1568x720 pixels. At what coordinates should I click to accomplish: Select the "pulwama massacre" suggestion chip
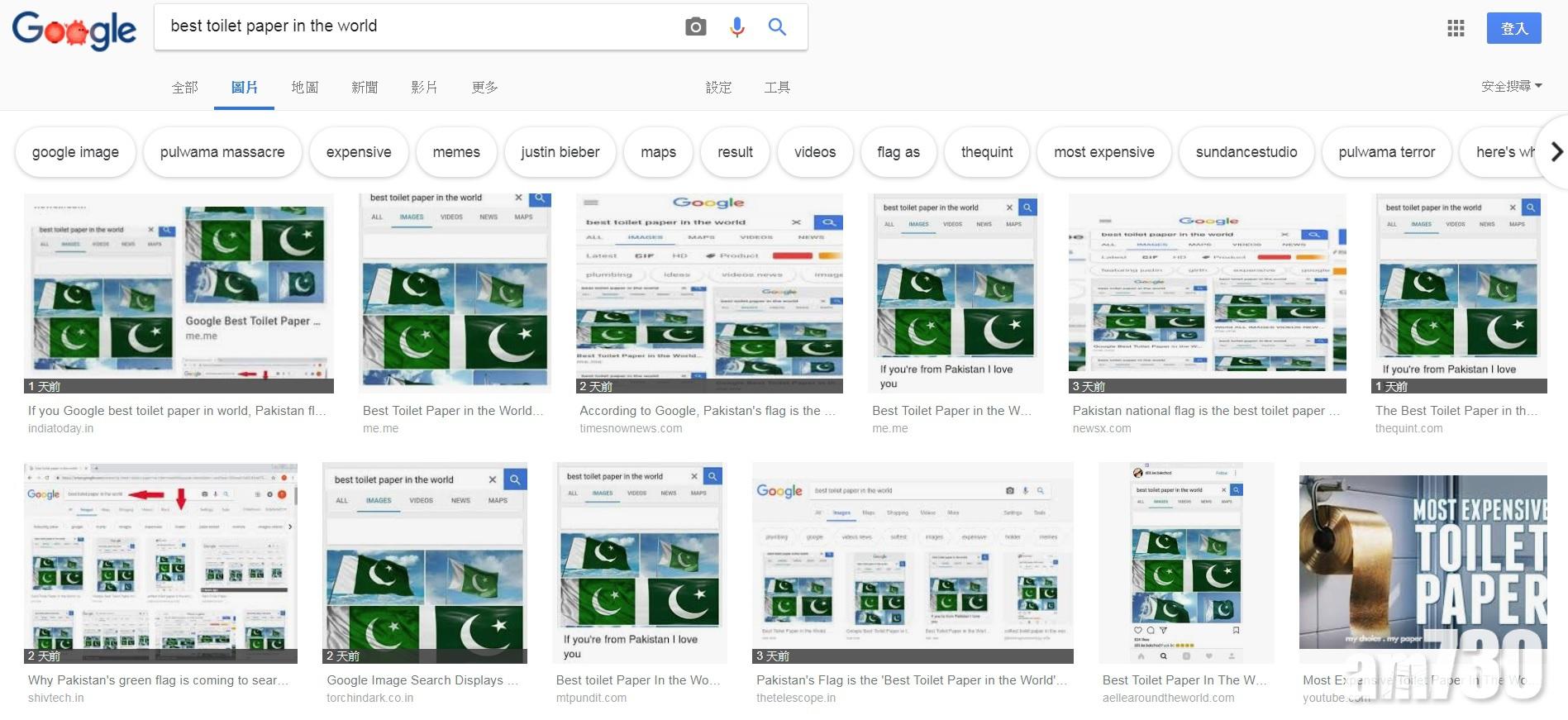tap(222, 152)
